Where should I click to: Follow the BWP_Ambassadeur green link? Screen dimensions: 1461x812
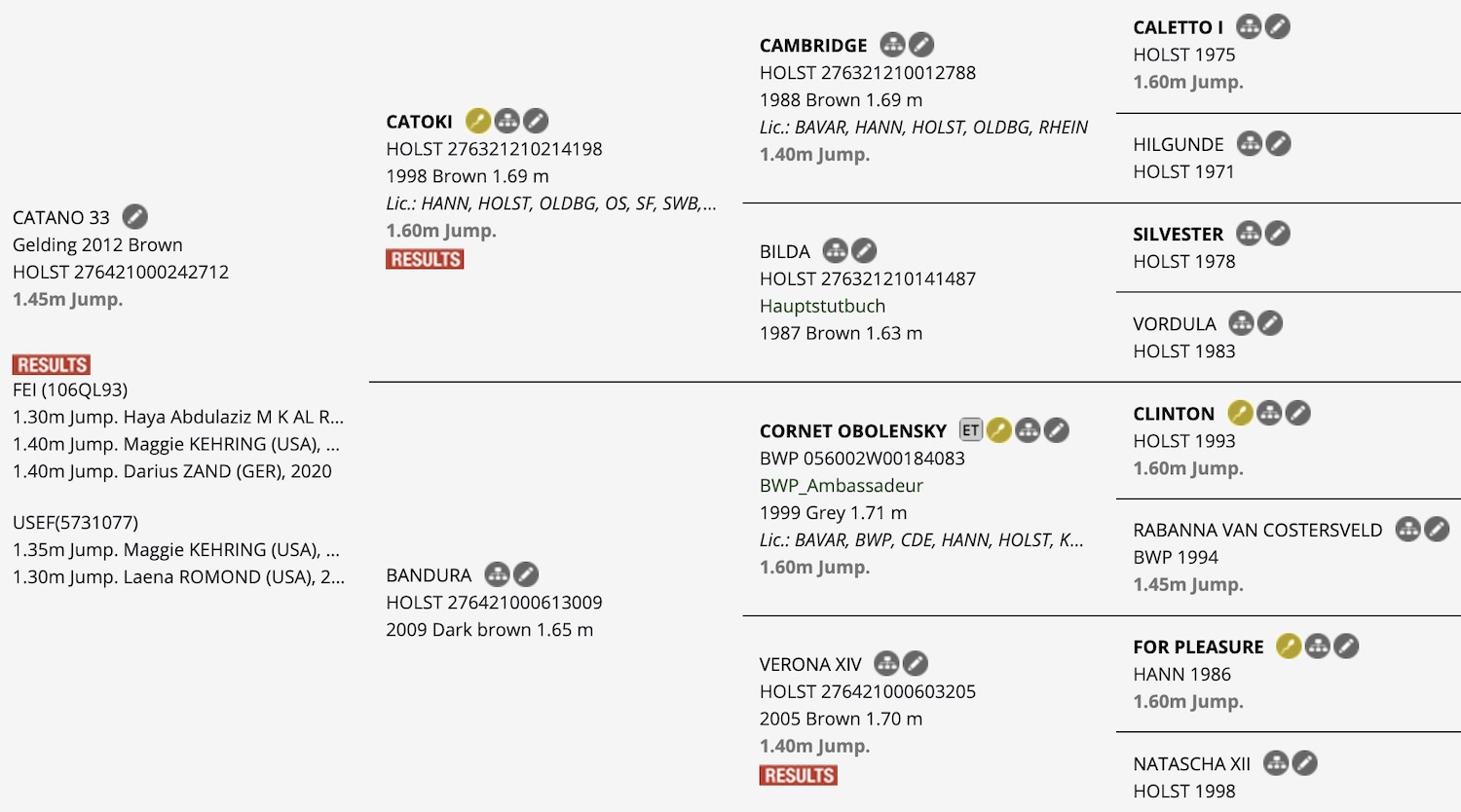point(841,485)
